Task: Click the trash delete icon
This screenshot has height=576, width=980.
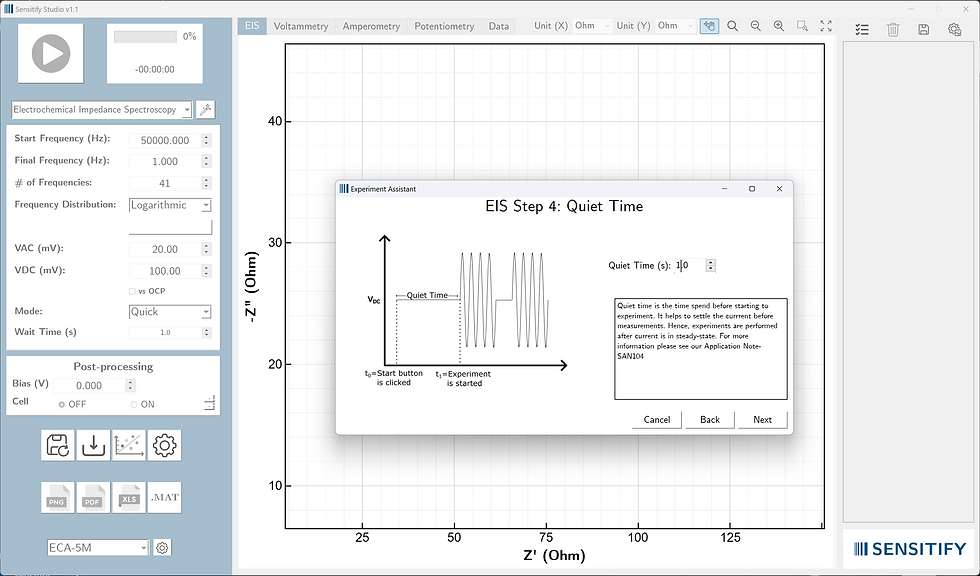Action: click(893, 29)
